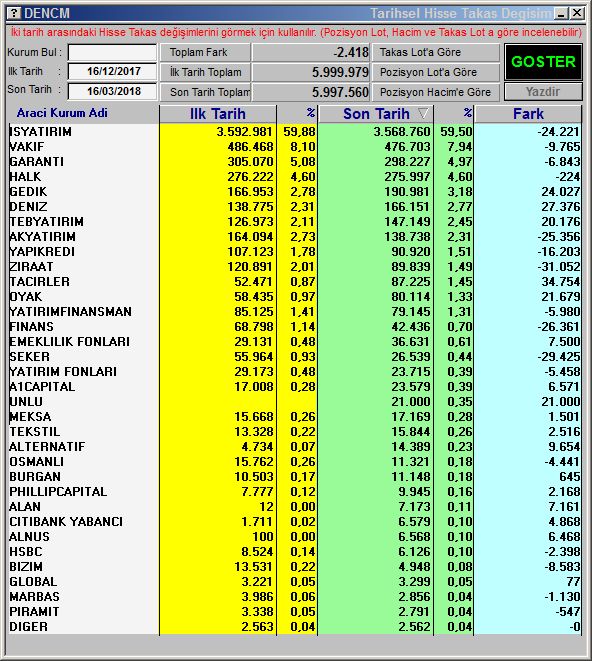Focus the Kurum Bul search field
This screenshot has height=661, width=592.
tap(112, 53)
